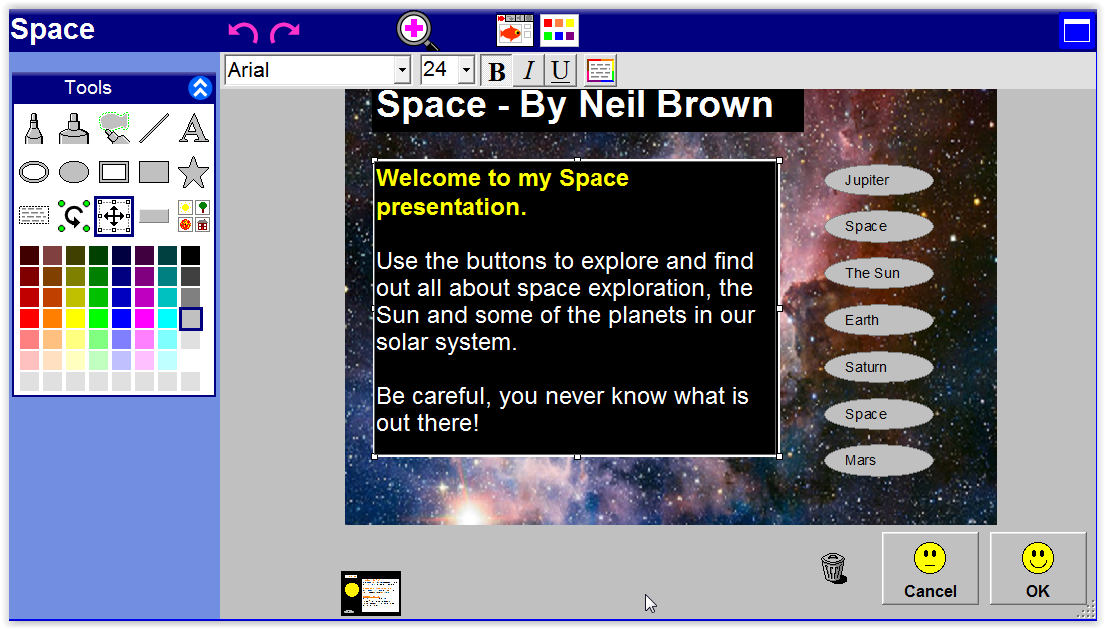This screenshot has width=1105, height=629.
Task: Click the Space - By Neil Brown title
Action: pos(574,106)
